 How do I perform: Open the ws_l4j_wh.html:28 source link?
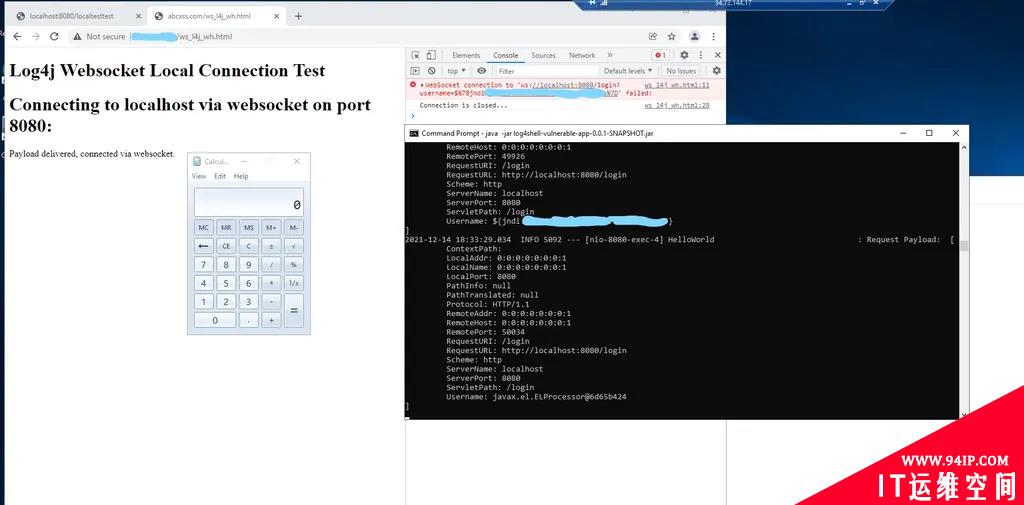pyautogui.click(x=677, y=105)
